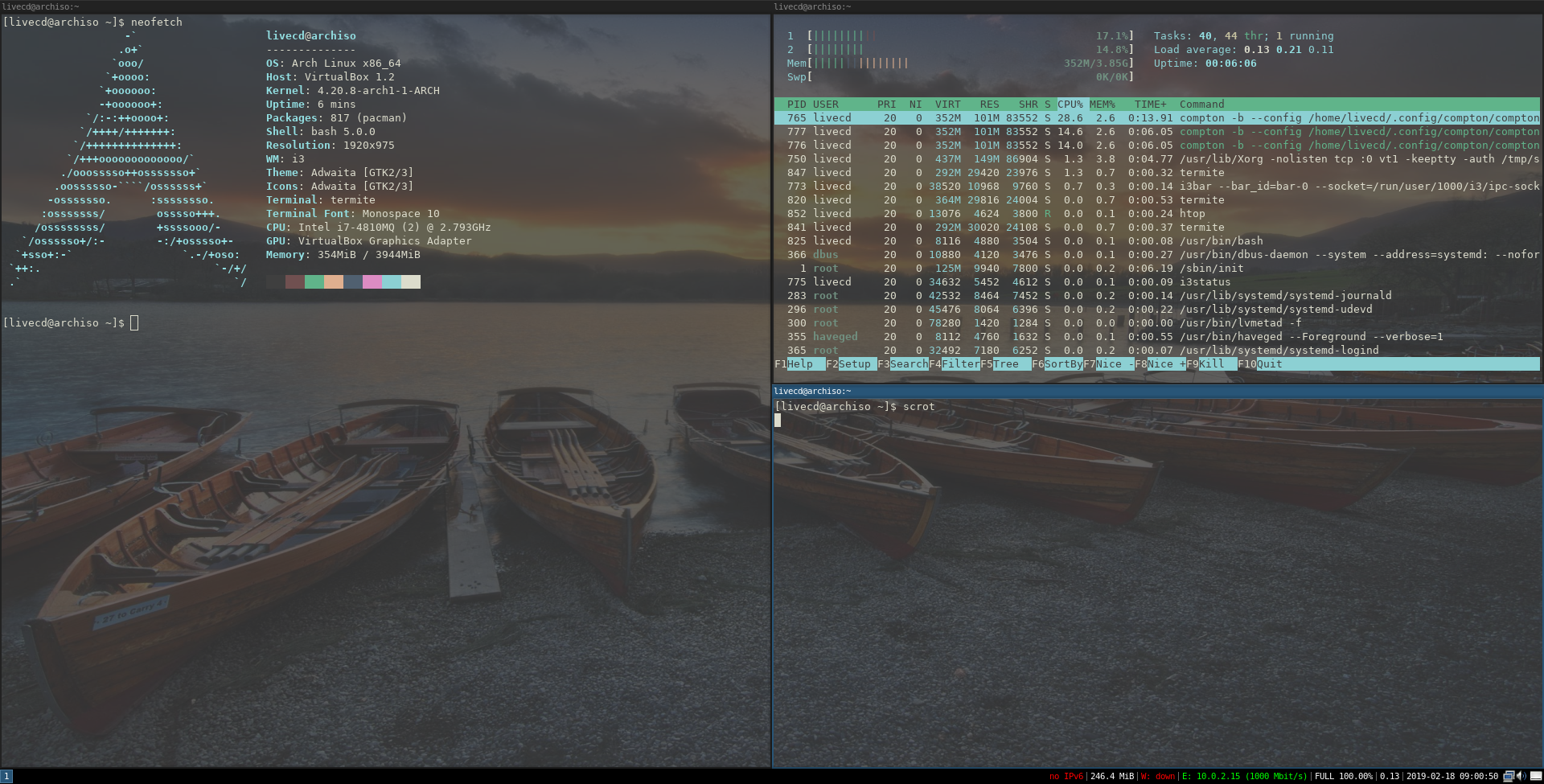
Task: Sort htop by MEM% column header
Action: click(1103, 105)
